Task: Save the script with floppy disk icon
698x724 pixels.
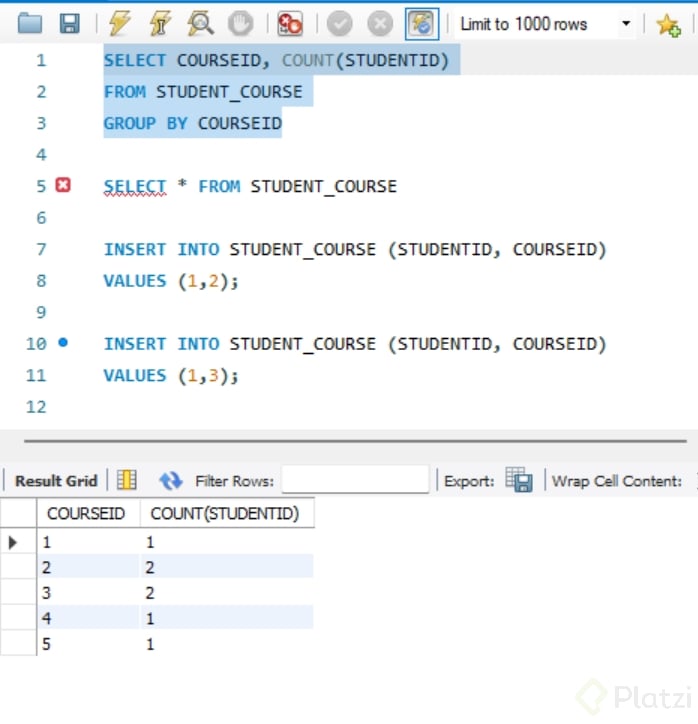Action: pos(70,24)
